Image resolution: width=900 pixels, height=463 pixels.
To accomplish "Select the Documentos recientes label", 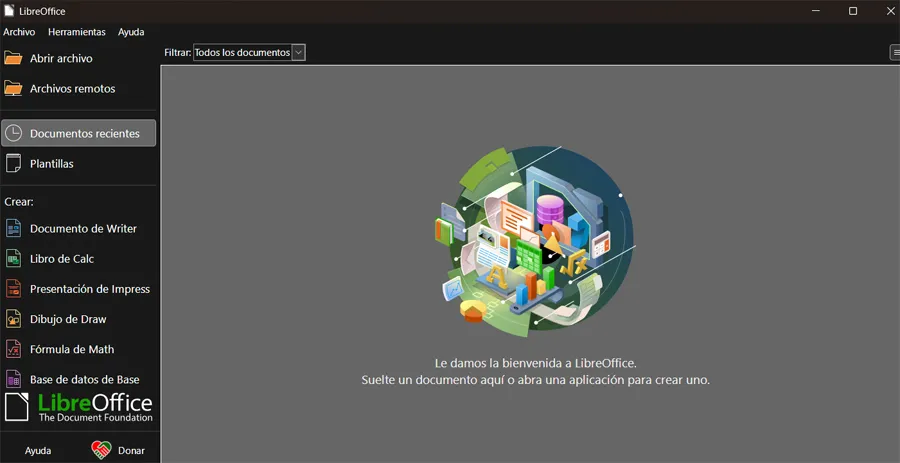I will pos(84,134).
